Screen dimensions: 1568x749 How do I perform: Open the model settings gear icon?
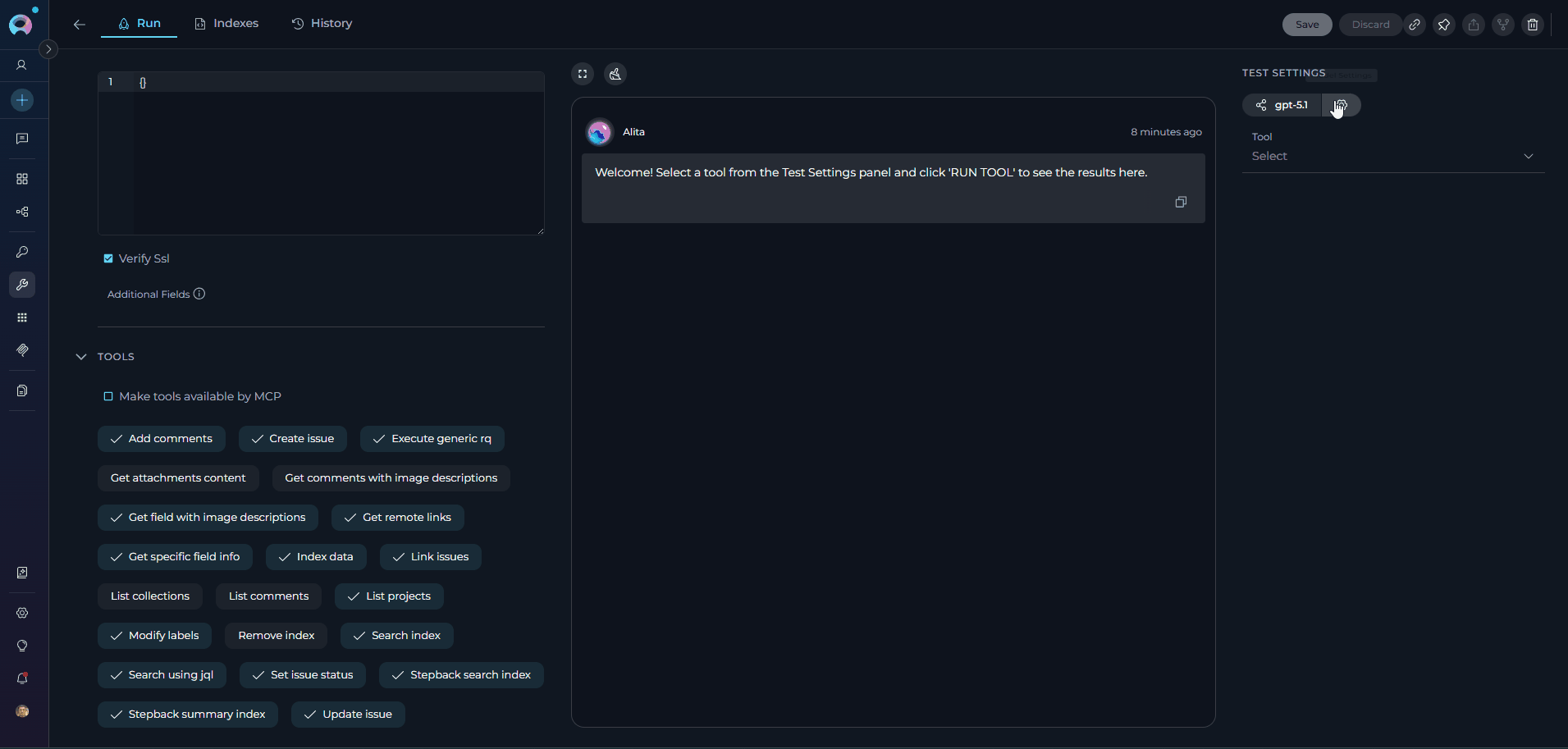pyautogui.click(x=1342, y=105)
